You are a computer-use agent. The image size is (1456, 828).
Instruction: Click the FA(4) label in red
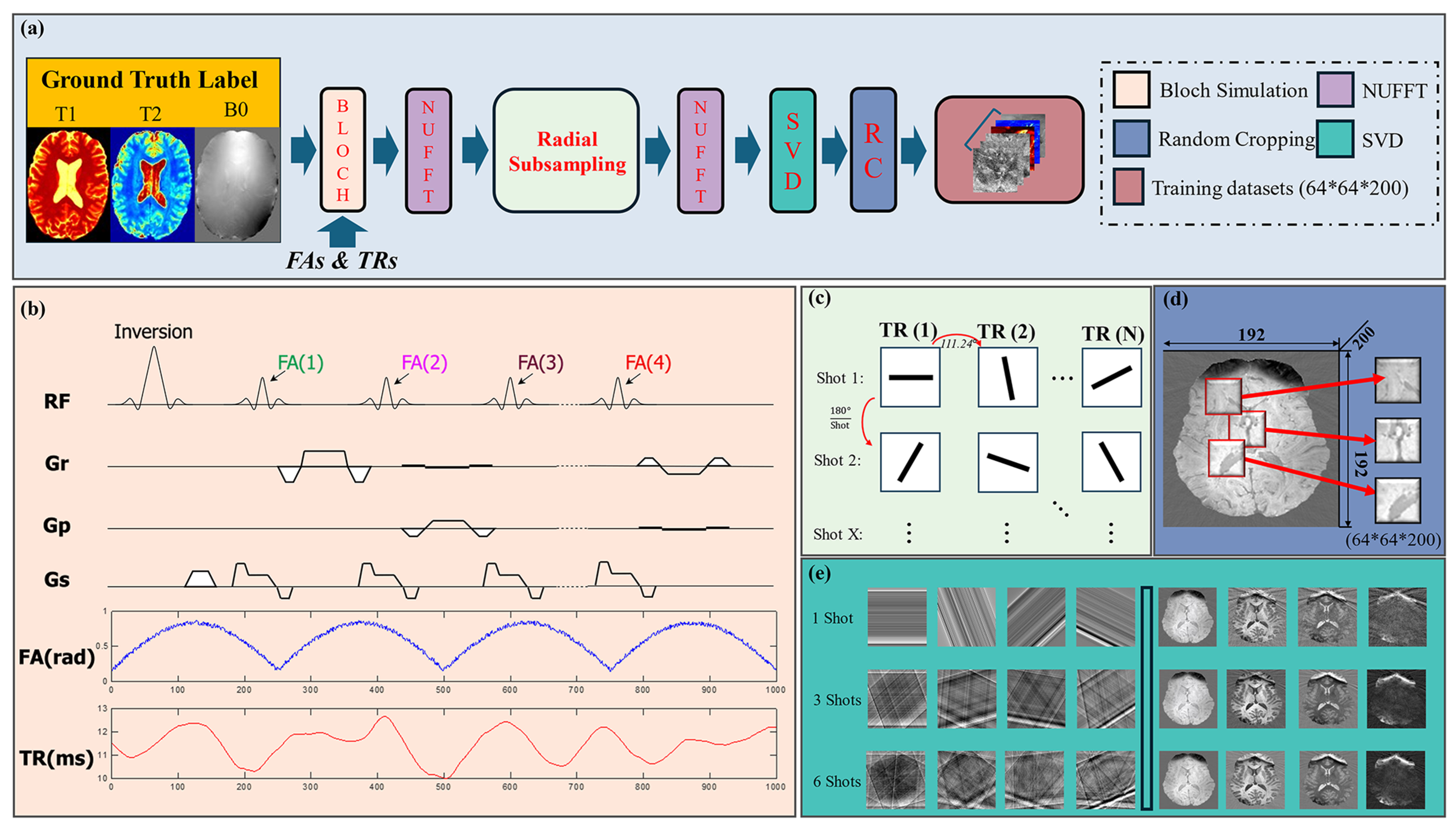click(x=648, y=362)
